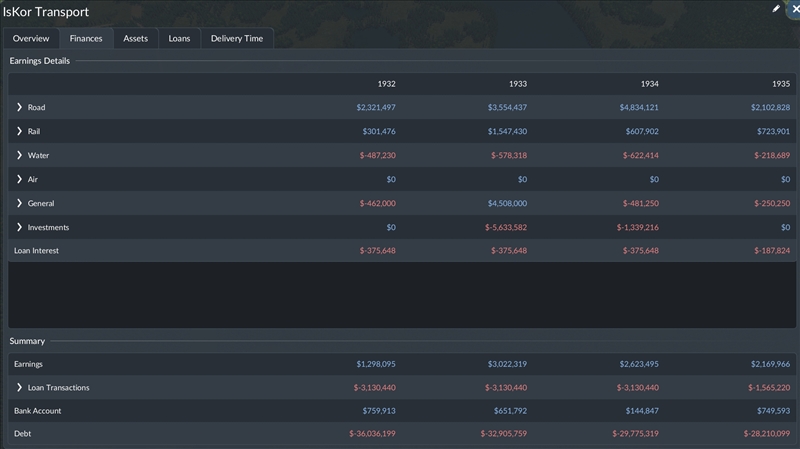Image resolution: width=800 pixels, height=449 pixels.
Task: Click Bank Account 1935 value $749,593
Action: pos(773,411)
